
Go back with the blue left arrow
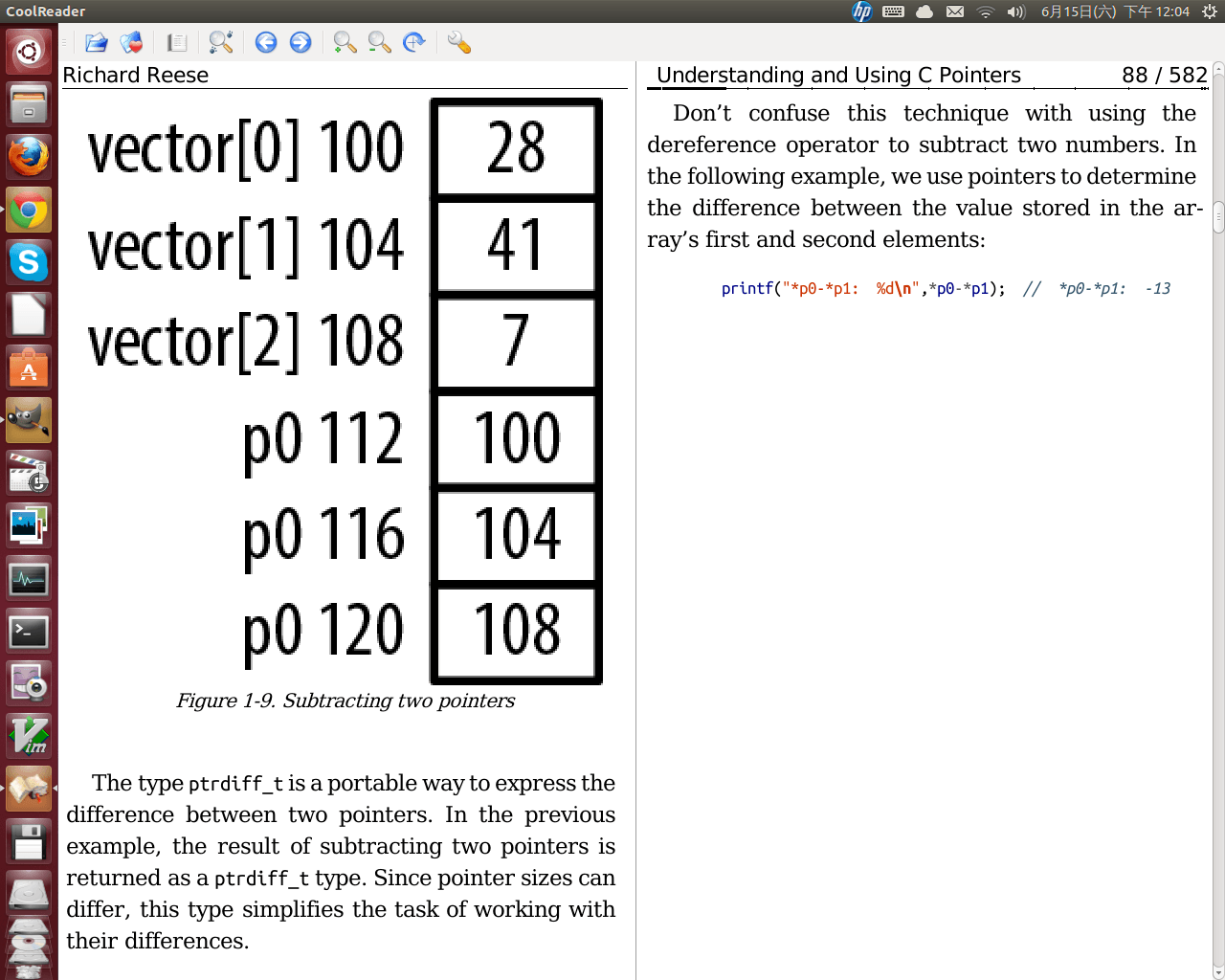[x=266, y=42]
